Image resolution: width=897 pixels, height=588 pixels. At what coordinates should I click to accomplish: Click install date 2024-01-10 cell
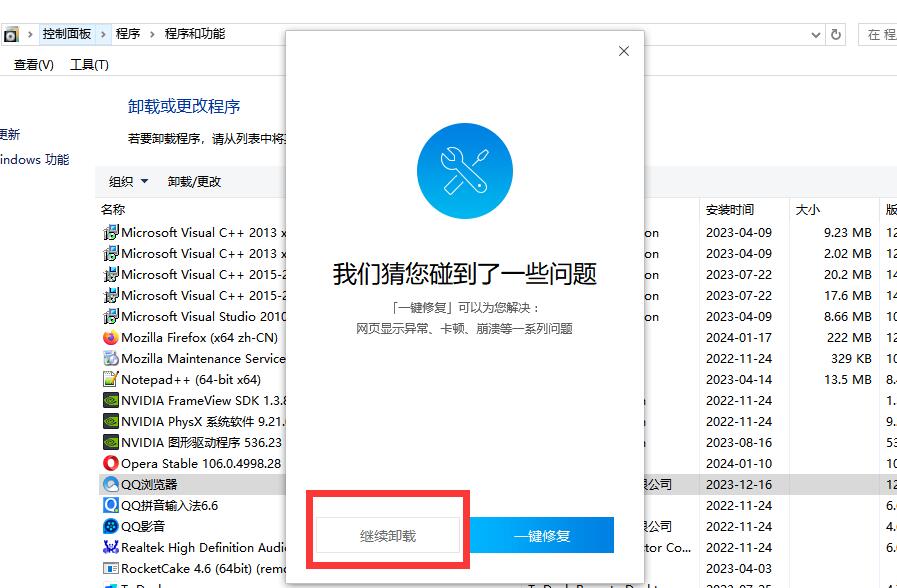click(739, 463)
